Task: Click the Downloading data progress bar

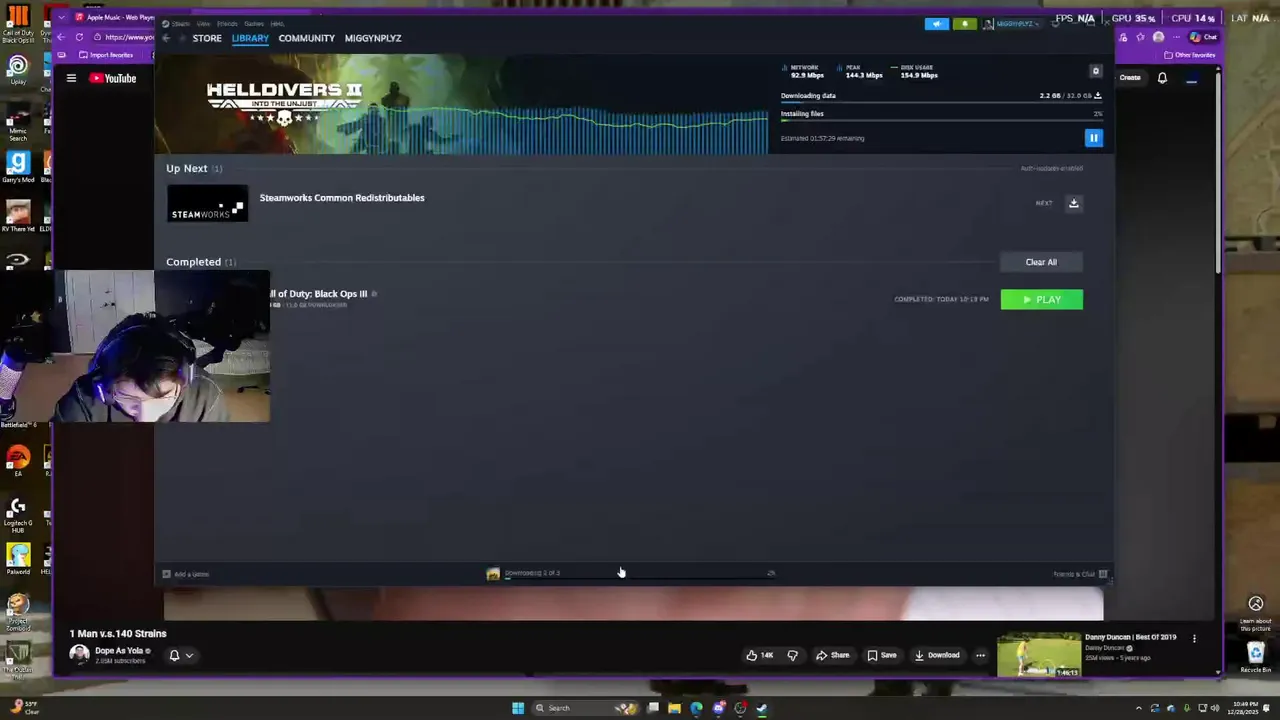Action: coord(941,104)
